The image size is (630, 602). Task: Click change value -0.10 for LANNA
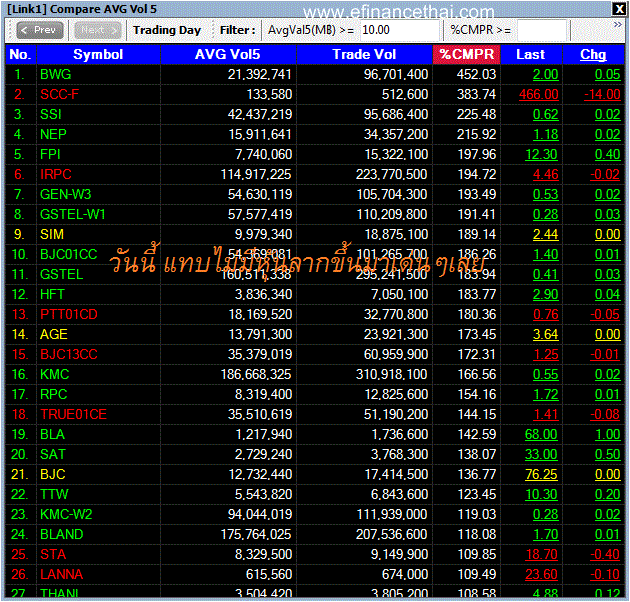point(605,574)
